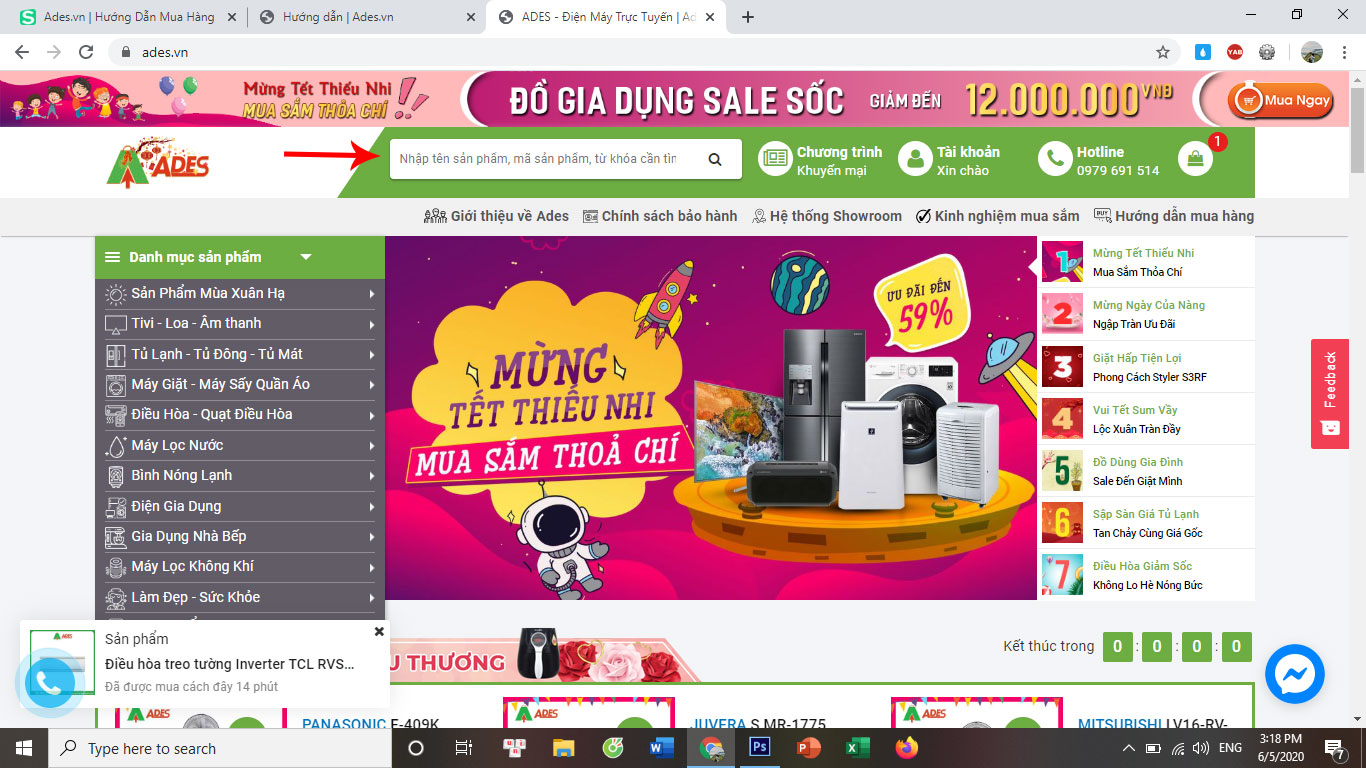Open File Explorer from the taskbar
The height and width of the screenshot is (768, 1366).
pos(565,748)
